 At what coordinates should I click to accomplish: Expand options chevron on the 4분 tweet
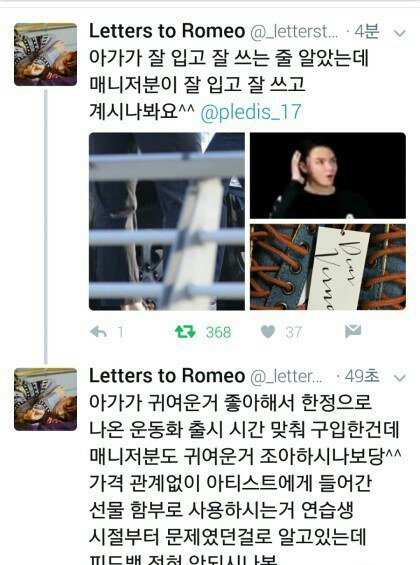tap(400, 33)
